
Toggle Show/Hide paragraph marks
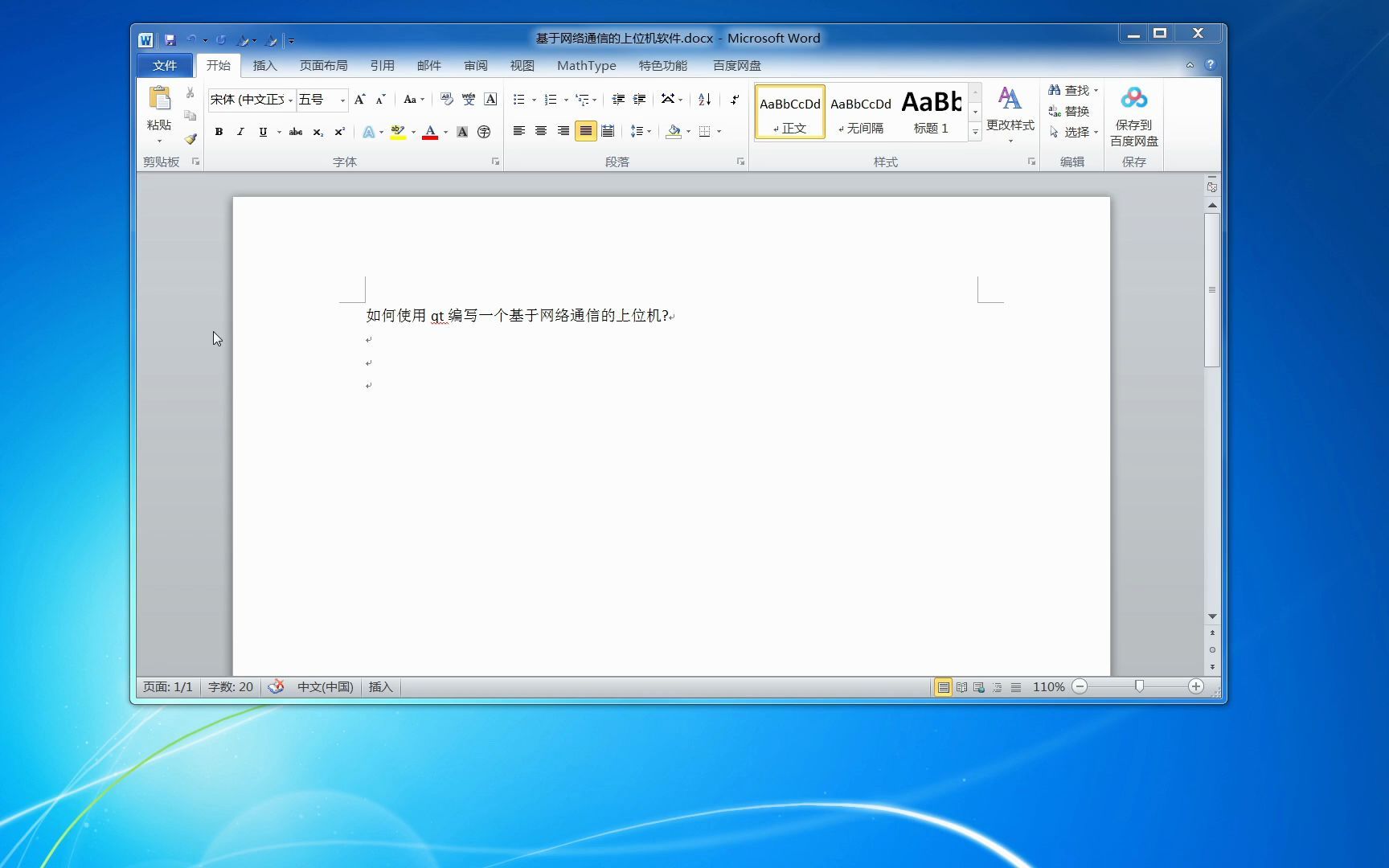[734, 100]
